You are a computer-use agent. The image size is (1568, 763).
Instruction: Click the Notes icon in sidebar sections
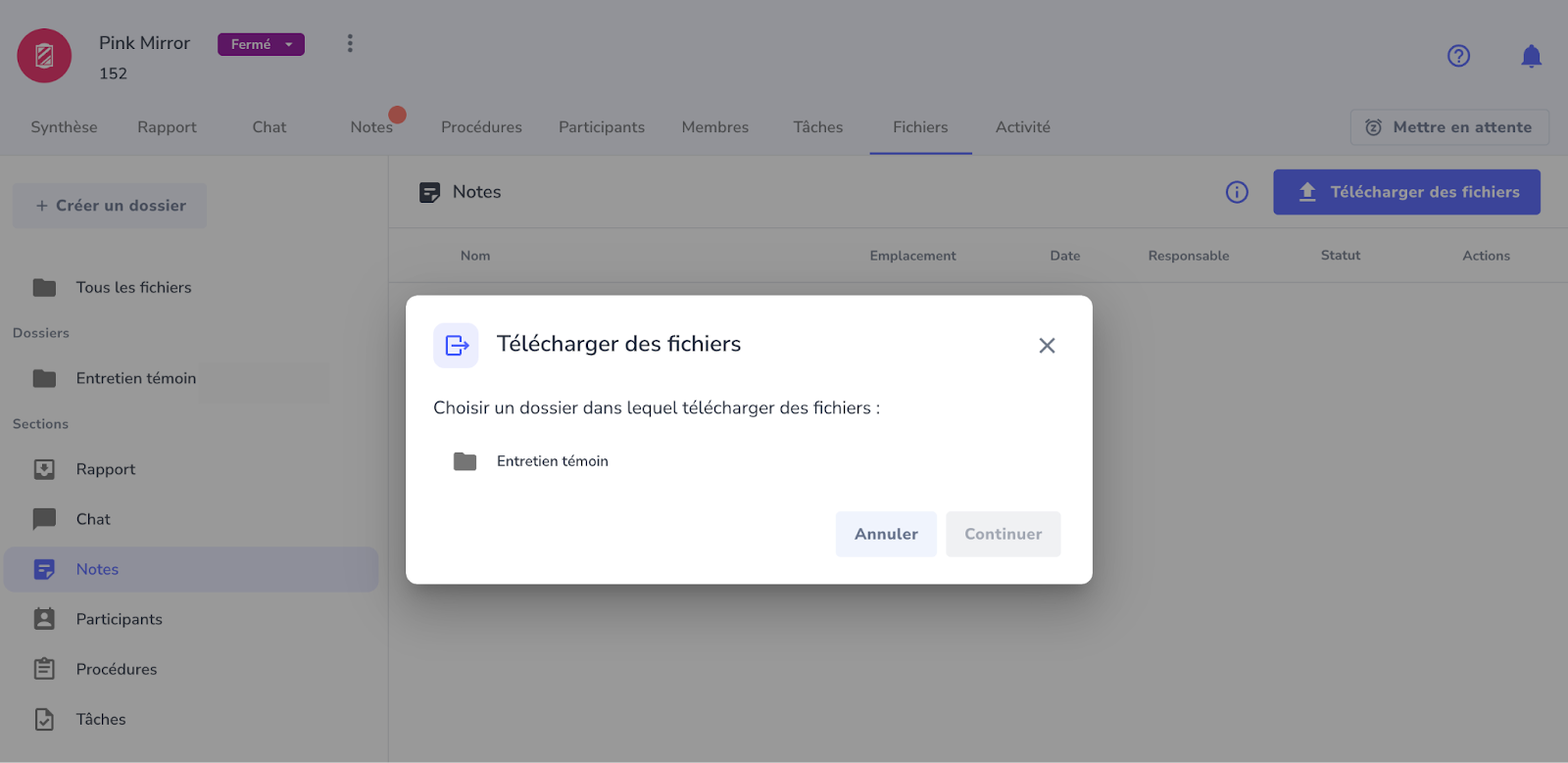(x=44, y=569)
